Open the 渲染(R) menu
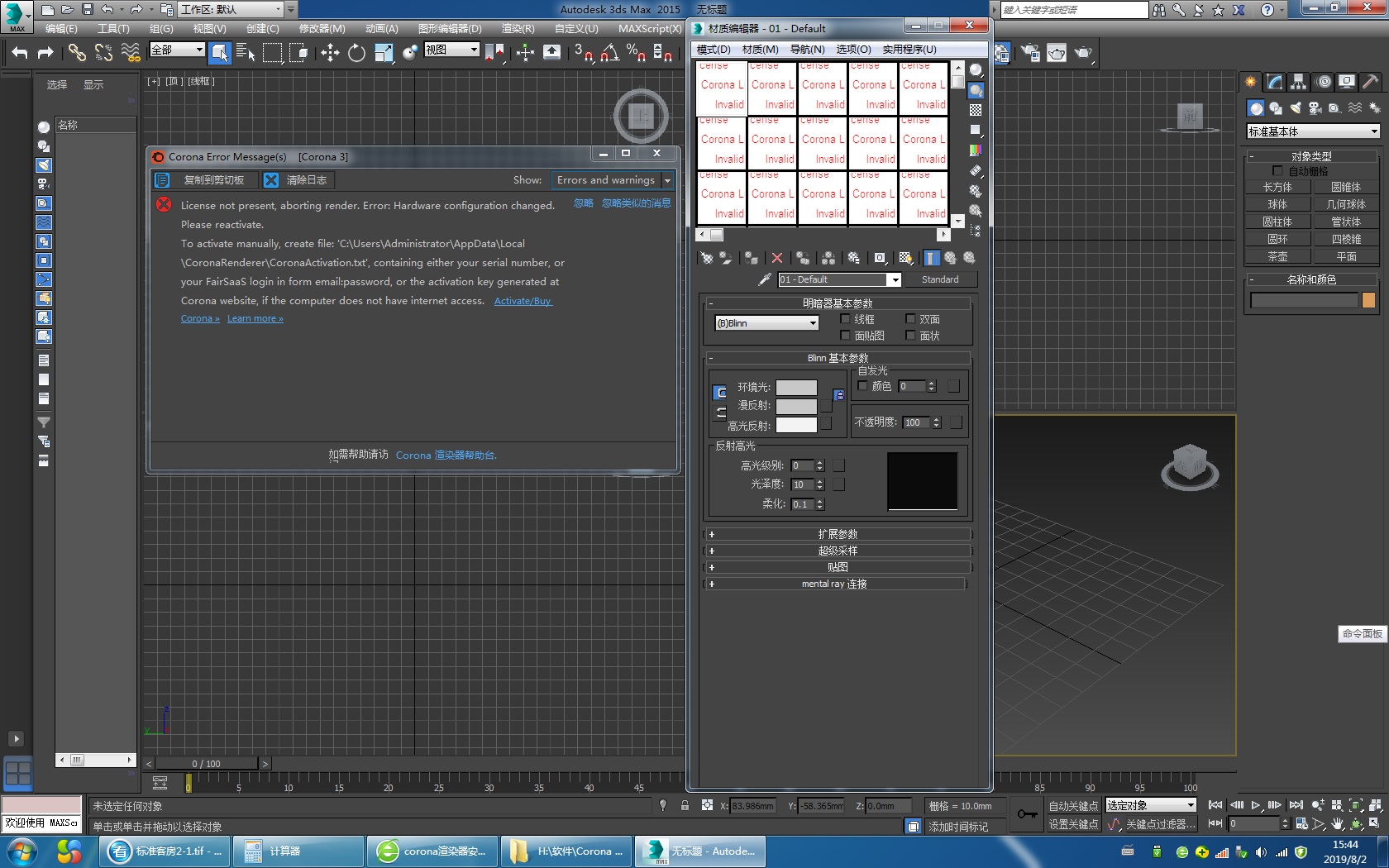The width and height of the screenshot is (1389, 868). tap(518, 28)
